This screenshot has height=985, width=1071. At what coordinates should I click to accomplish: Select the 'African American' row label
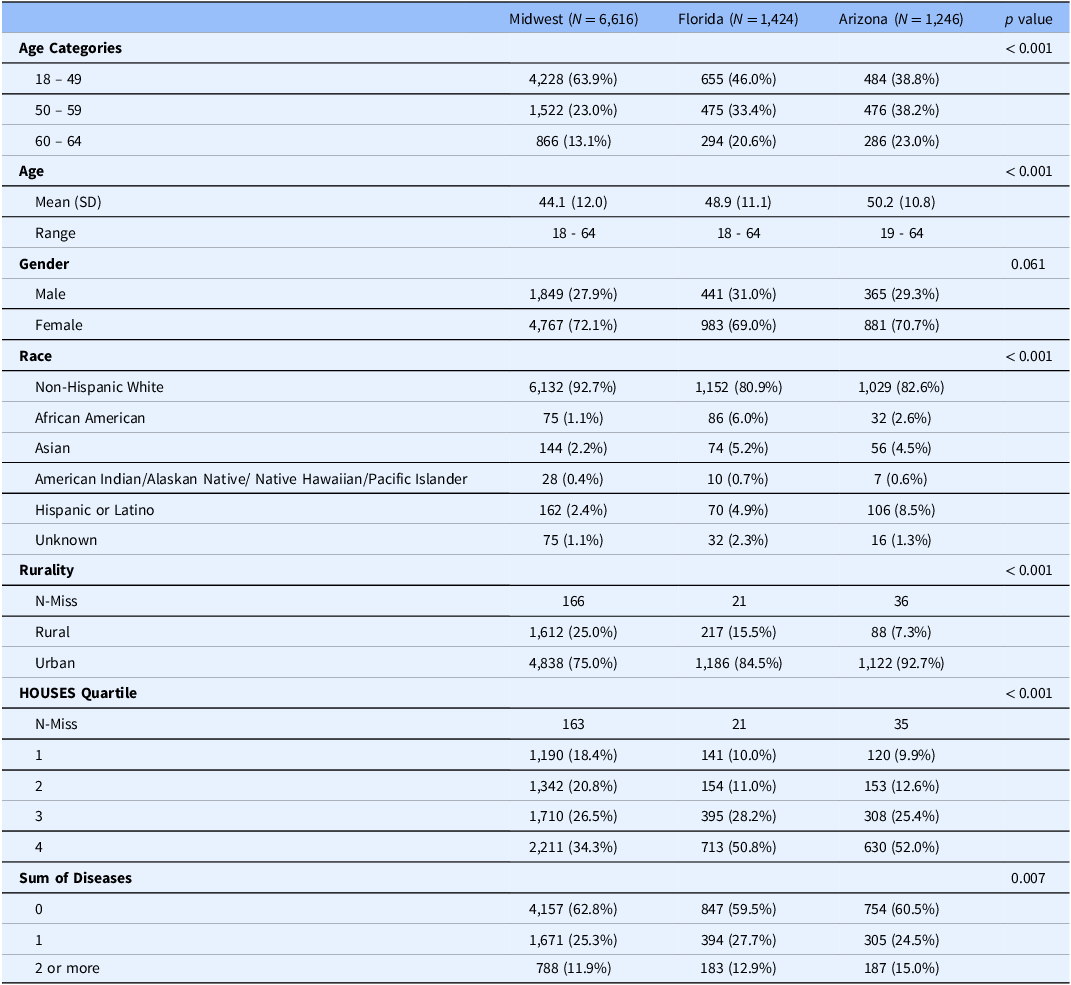click(x=90, y=418)
